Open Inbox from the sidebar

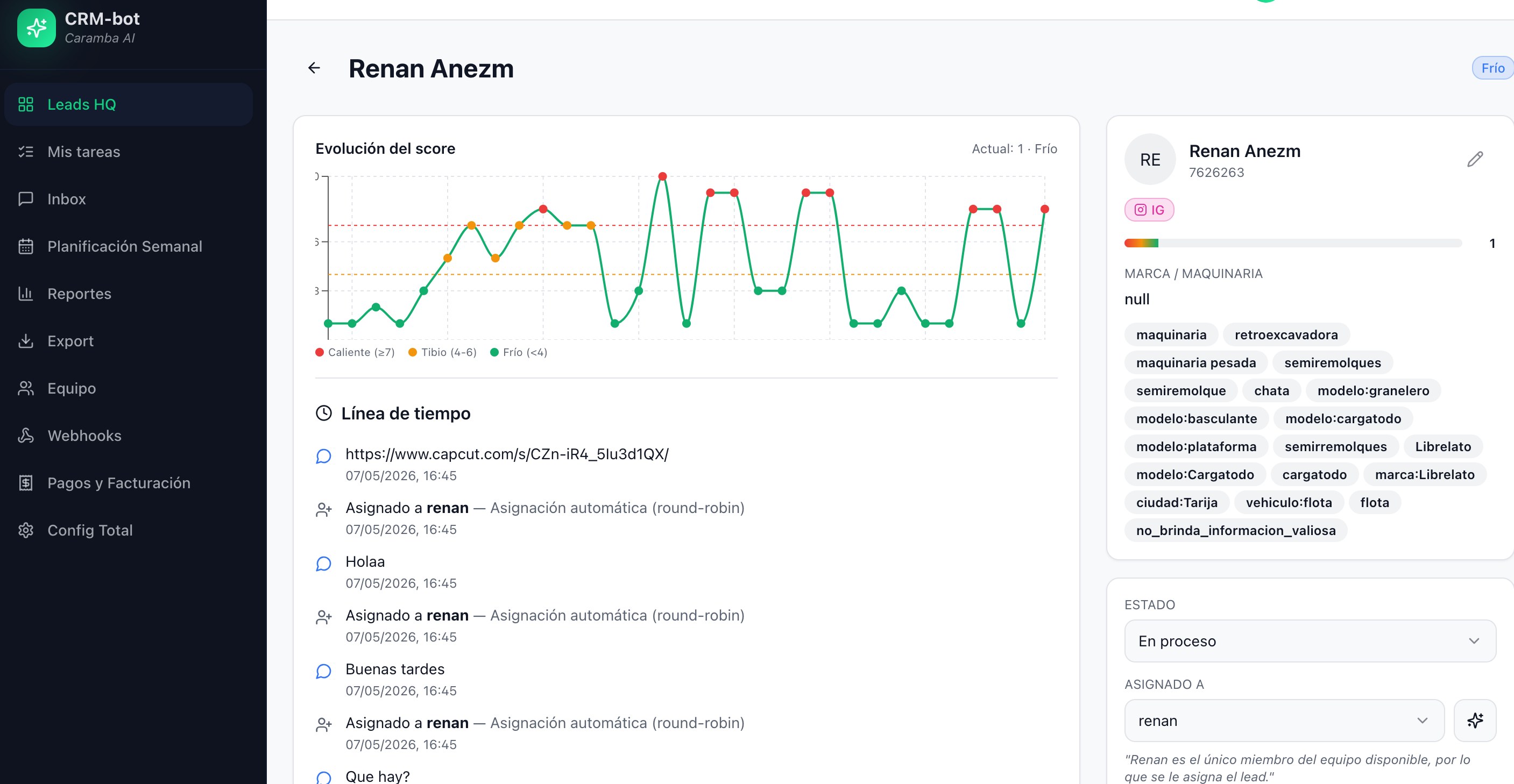(128, 199)
